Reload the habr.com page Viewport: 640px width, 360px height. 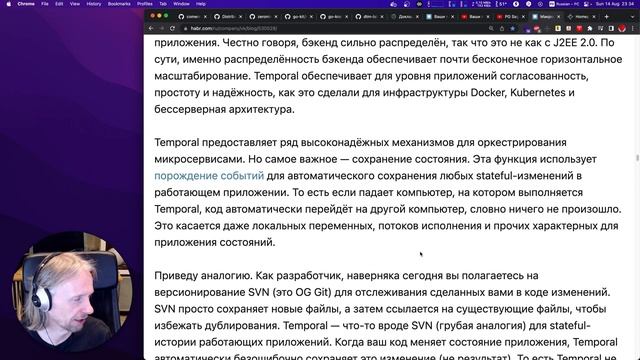coord(172,28)
